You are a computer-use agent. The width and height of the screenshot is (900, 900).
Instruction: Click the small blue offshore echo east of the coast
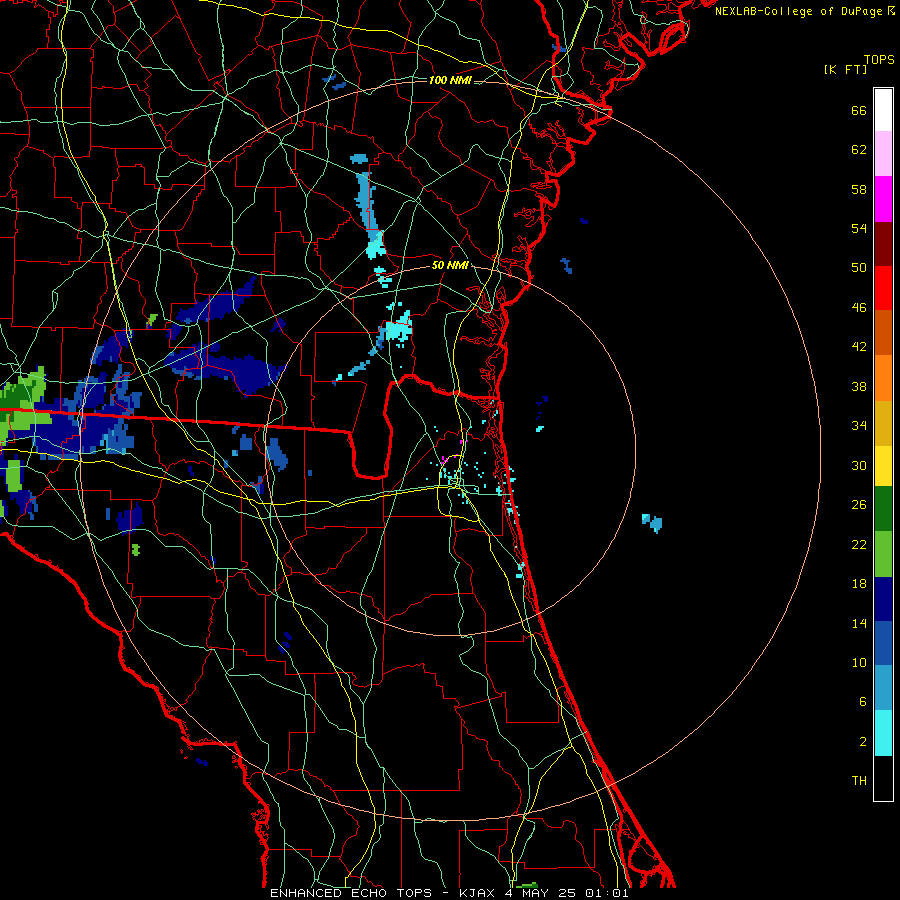click(652, 523)
